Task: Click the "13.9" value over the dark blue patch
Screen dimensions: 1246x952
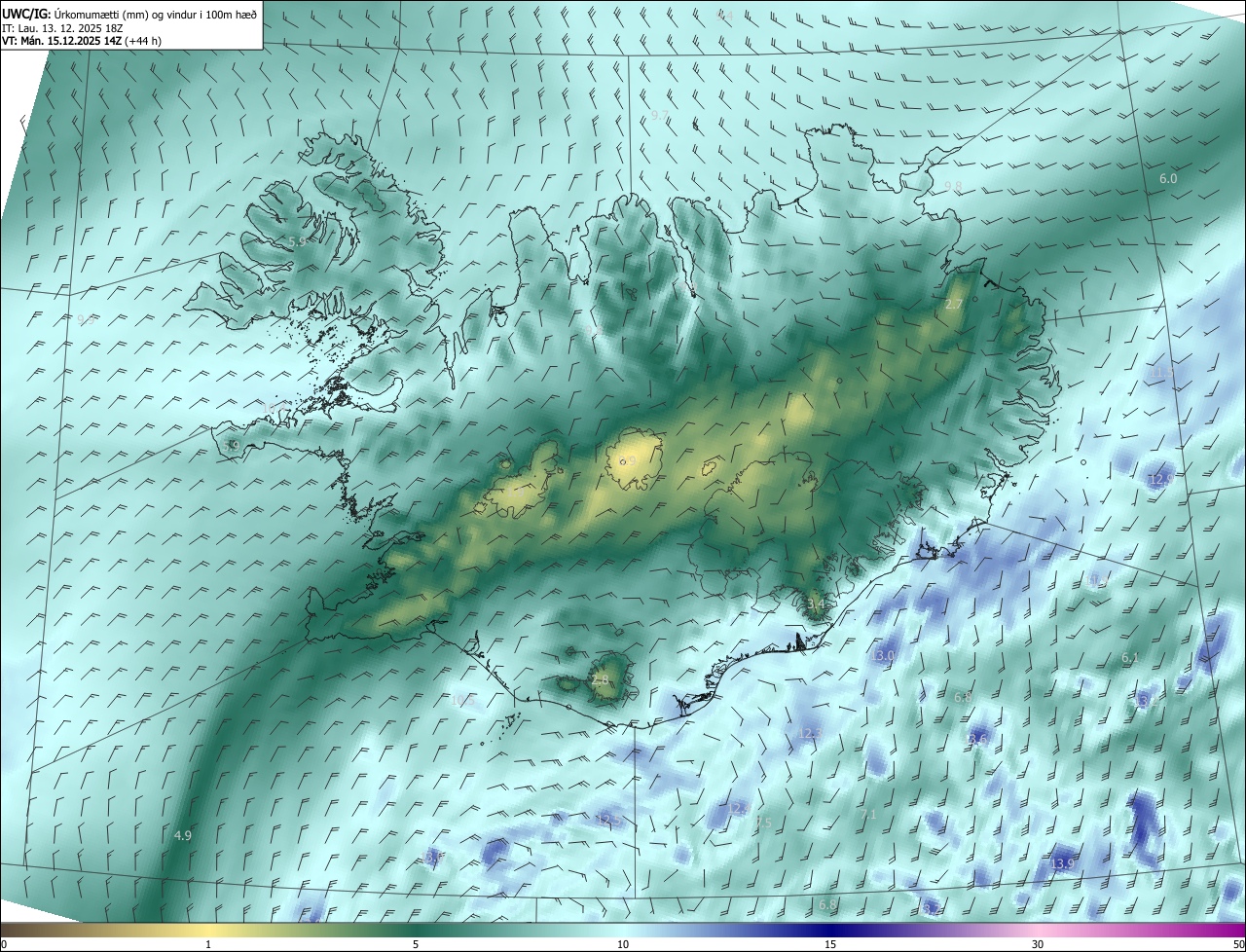Action: click(1062, 863)
